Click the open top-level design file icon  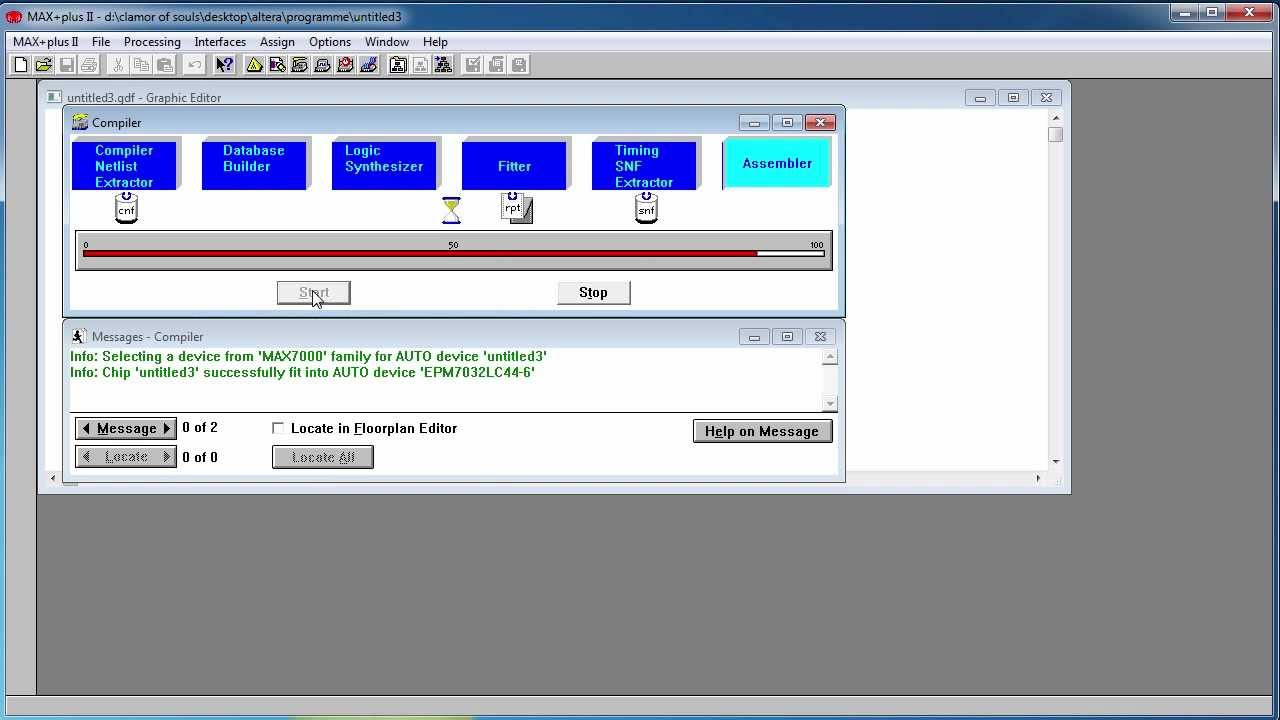[x=444, y=65]
